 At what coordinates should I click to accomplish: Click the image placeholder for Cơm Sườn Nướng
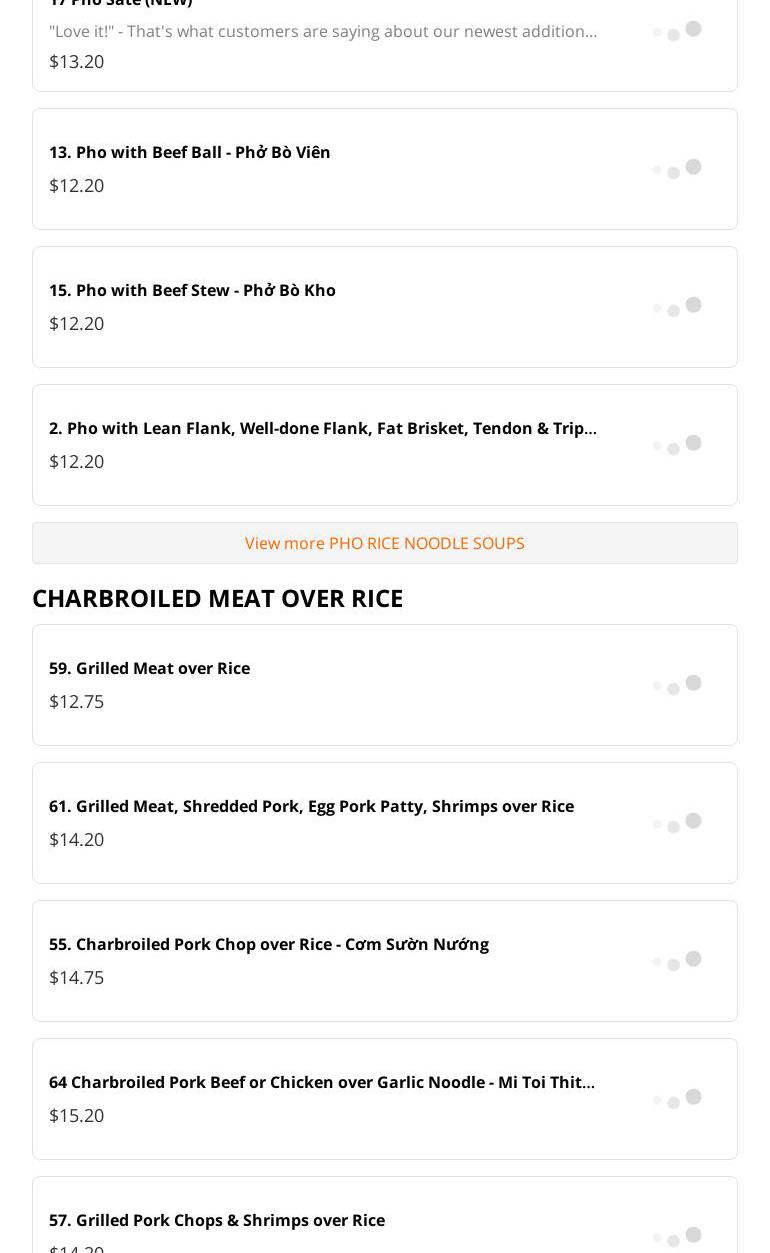coord(677,961)
